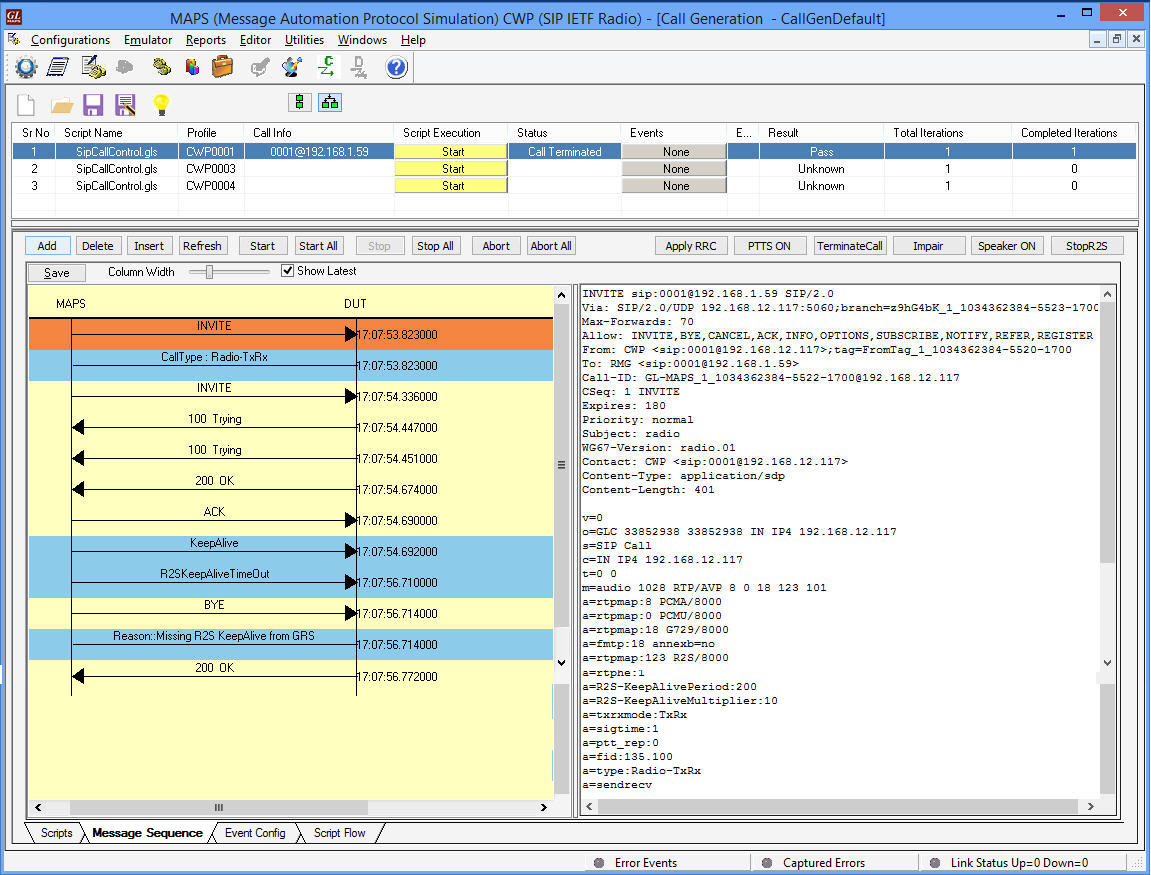Open the Utilities menu
Viewport: 1151px width, 875px height.
[304, 40]
